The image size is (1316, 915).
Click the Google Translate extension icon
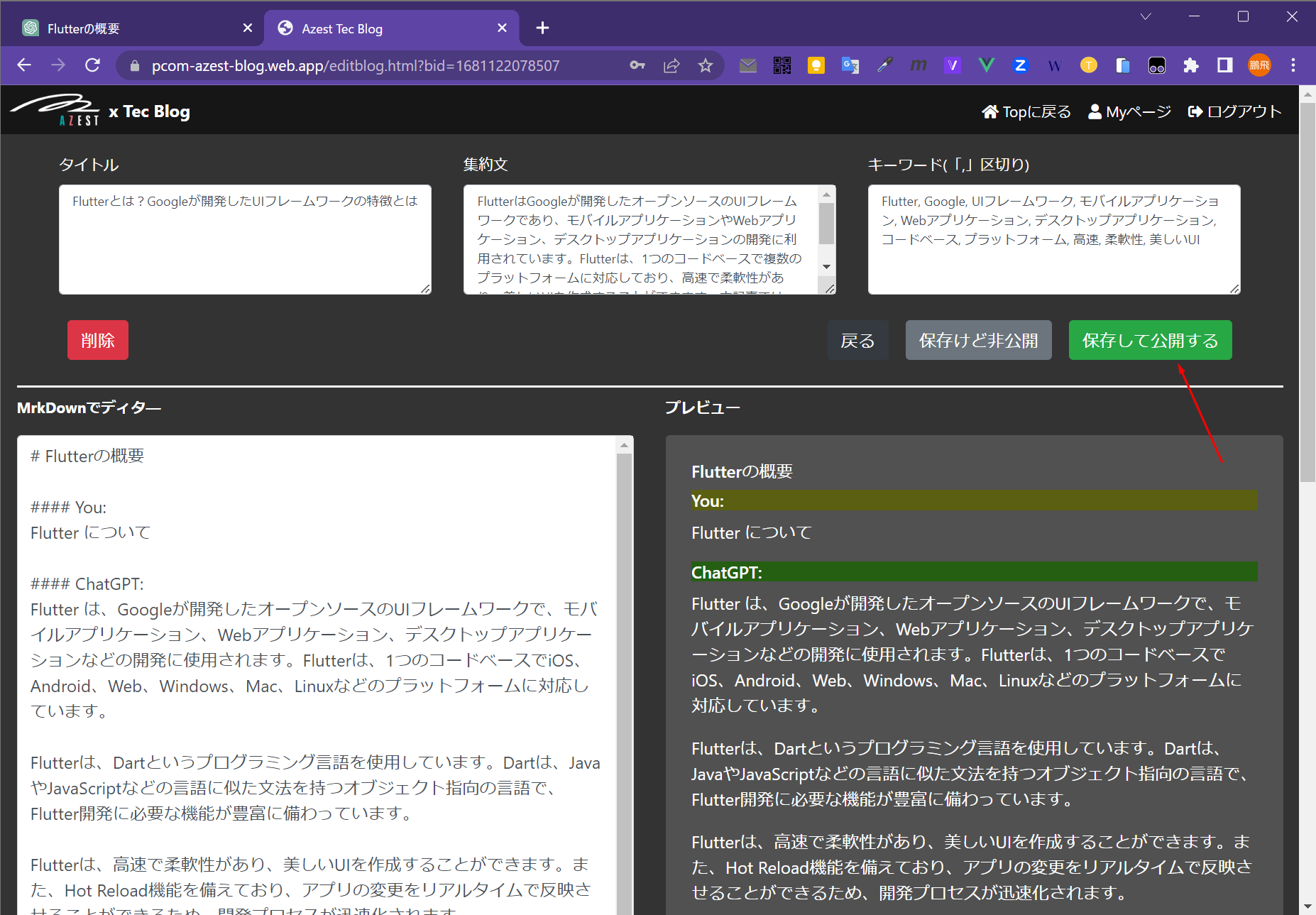(x=850, y=66)
